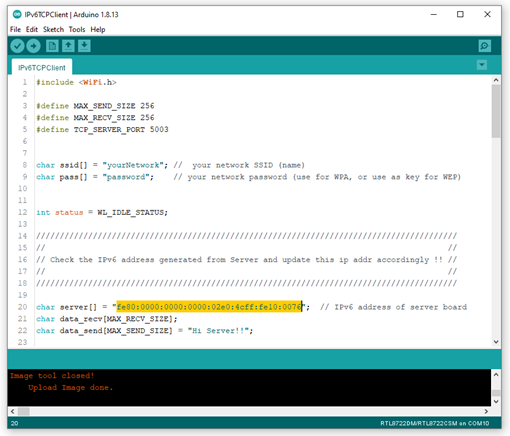The image size is (510, 436).
Task: Create a new sketch file
Action: (x=52, y=46)
